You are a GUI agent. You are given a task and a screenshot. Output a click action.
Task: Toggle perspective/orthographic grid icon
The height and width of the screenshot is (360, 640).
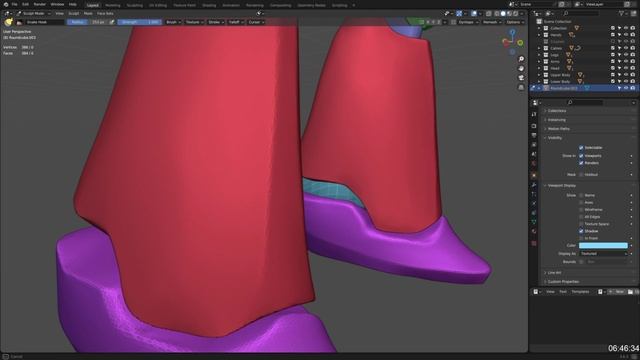521,87
